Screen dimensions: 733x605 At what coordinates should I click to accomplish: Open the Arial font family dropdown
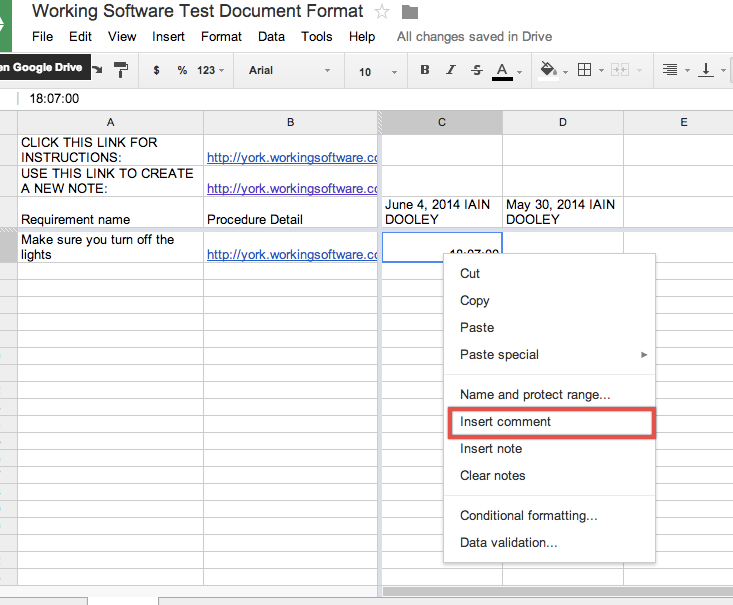pos(289,70)
